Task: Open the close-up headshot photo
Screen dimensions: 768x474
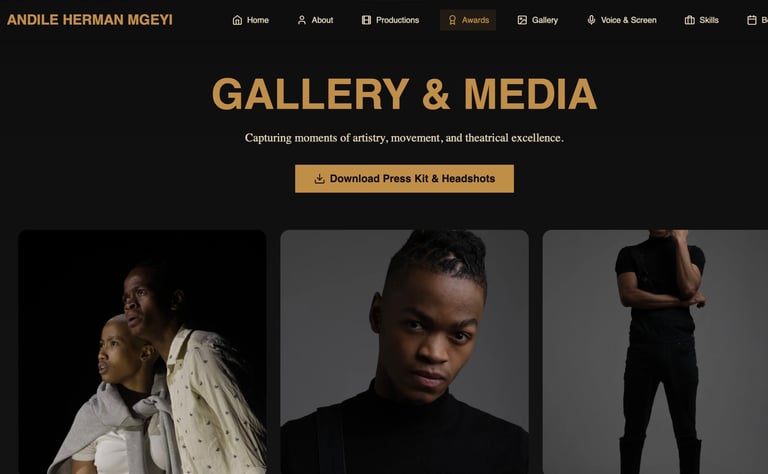Action: tap(405, 352)
